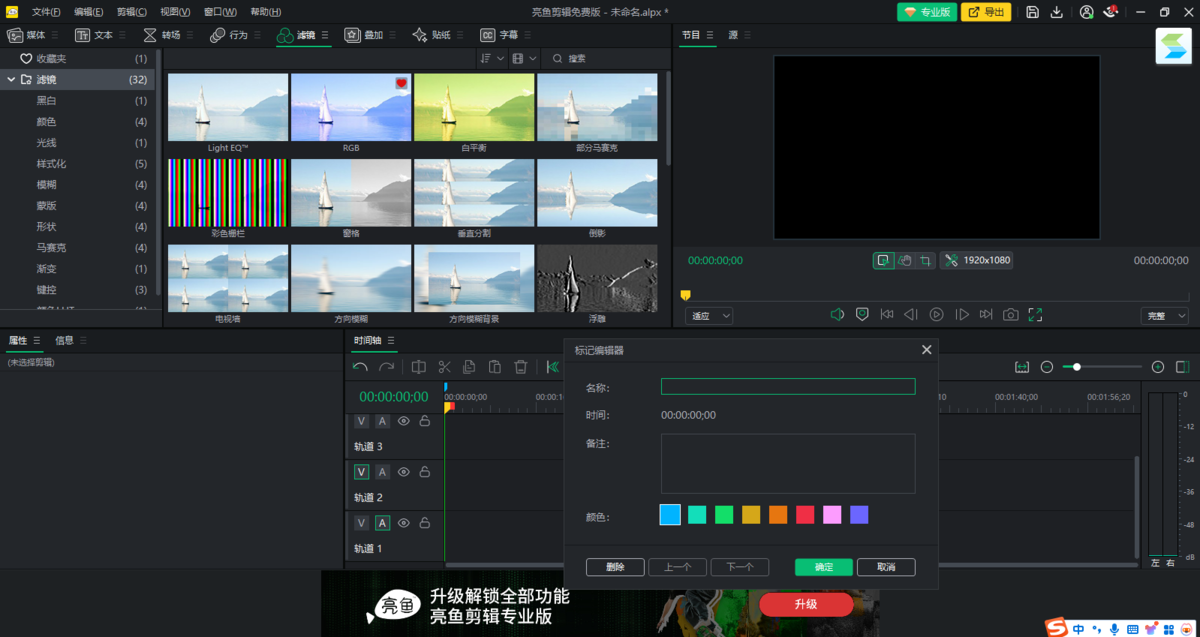Switch to the 贴纸 tab

pos(434,35)
